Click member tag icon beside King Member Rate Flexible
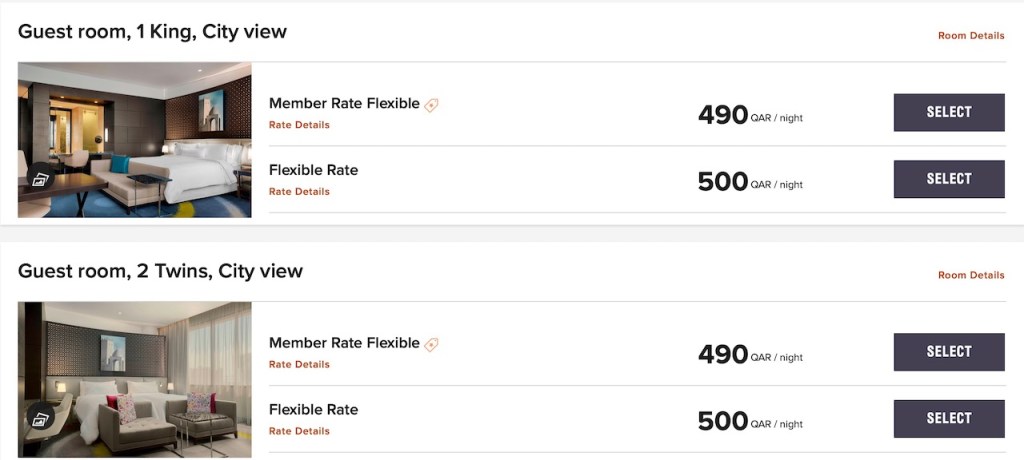1024x460 pixels. (x=431, y=104)
